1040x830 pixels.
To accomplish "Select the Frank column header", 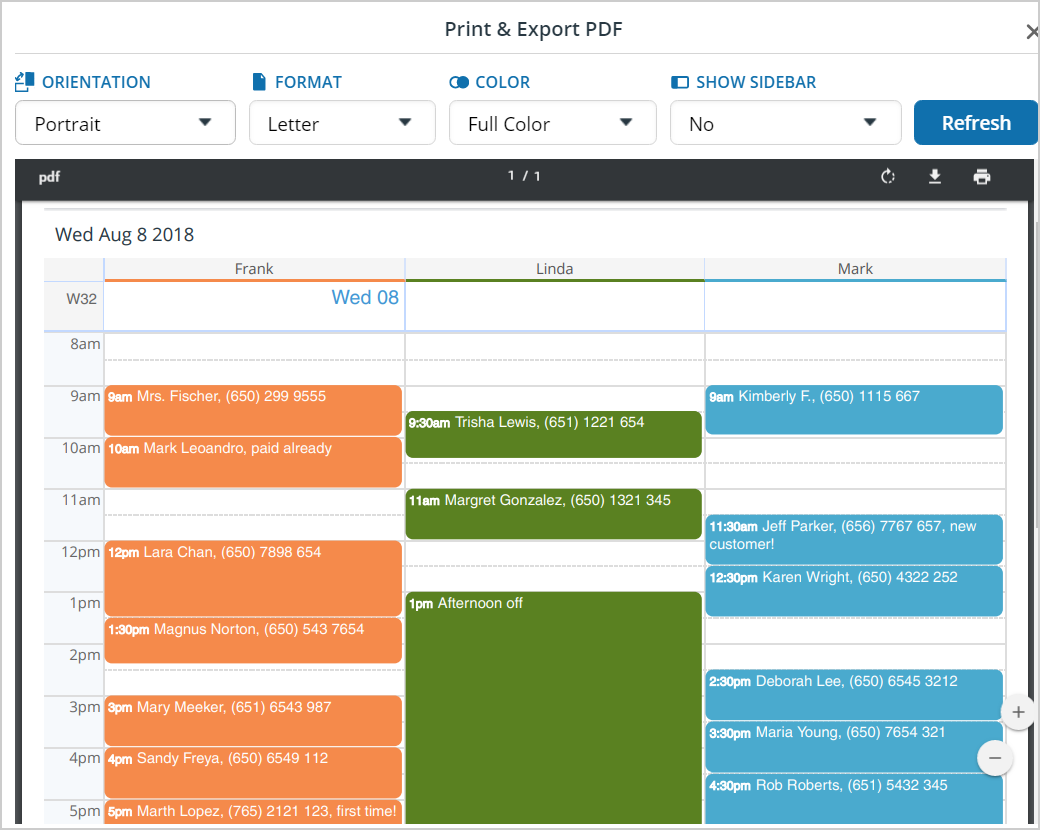I will tap(253, 268).
